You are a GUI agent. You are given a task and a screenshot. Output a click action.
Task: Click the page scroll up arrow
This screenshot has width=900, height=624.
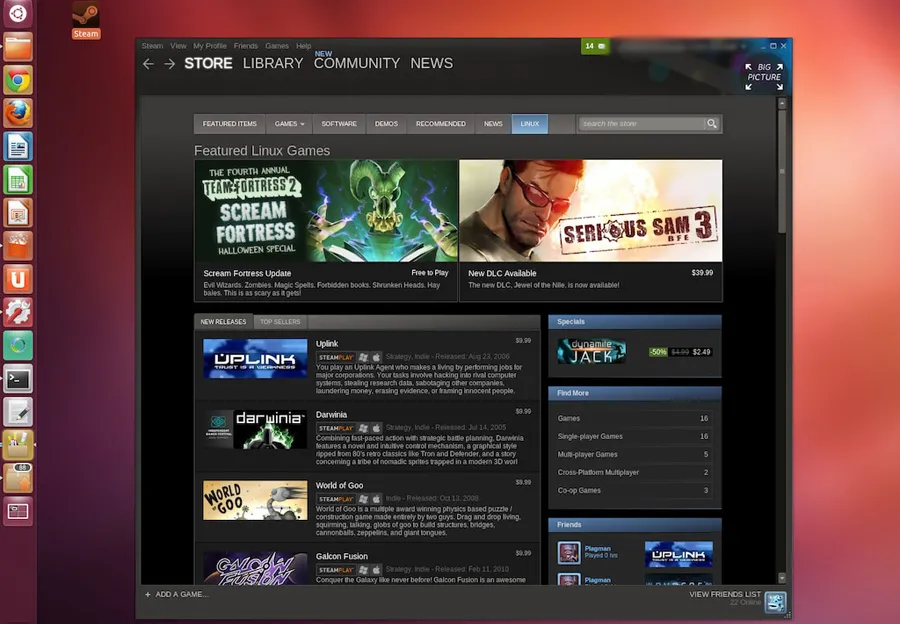(x=781, y=103)
